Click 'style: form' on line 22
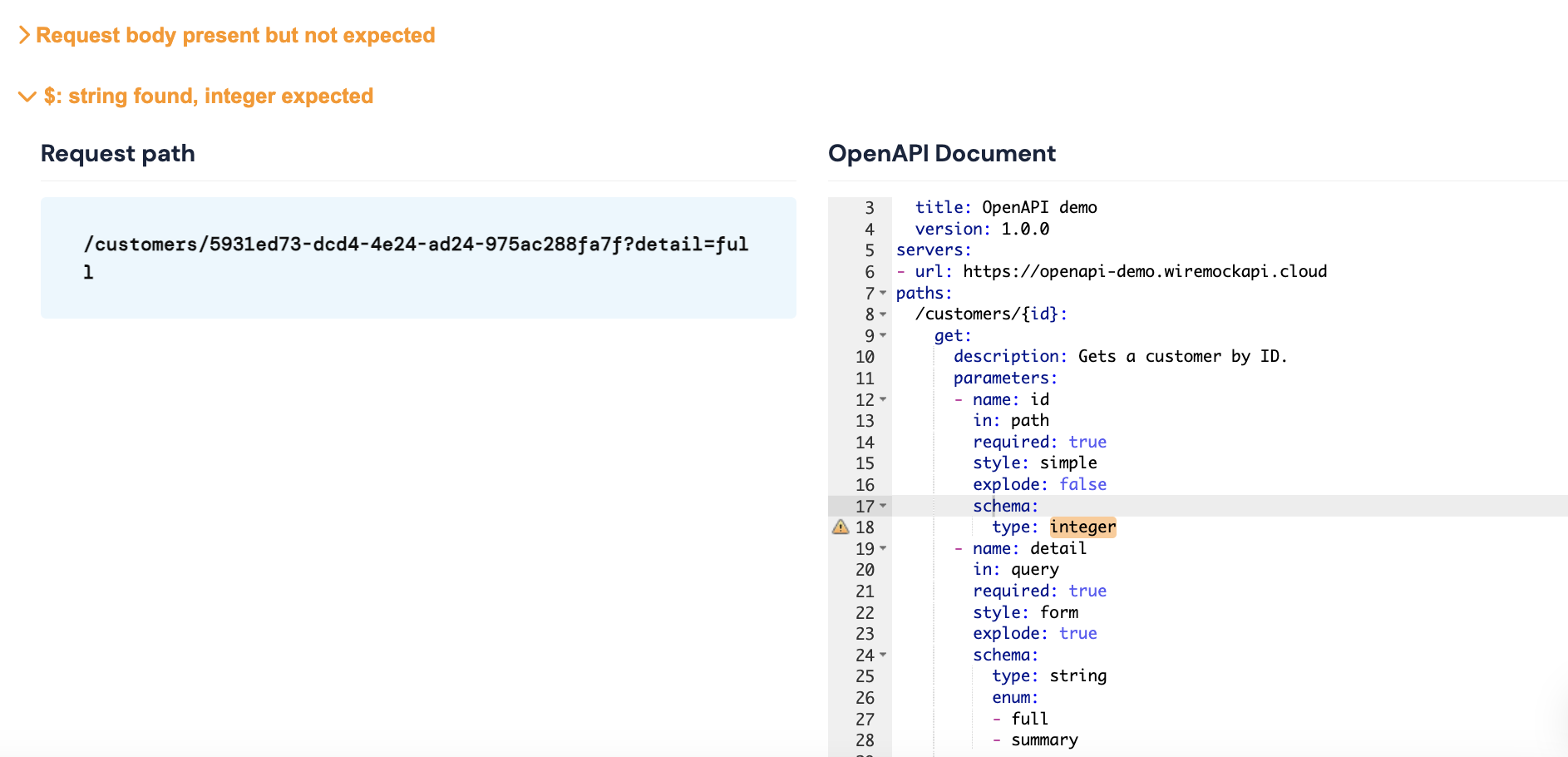1568x757 pixels. click(x=1025, y=612)
